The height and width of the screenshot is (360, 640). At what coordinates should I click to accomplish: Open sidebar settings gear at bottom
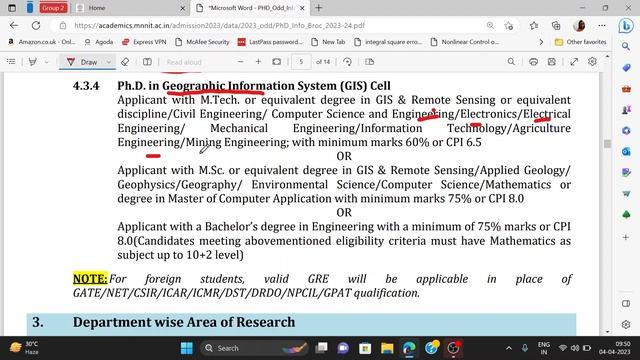point(626,324)
